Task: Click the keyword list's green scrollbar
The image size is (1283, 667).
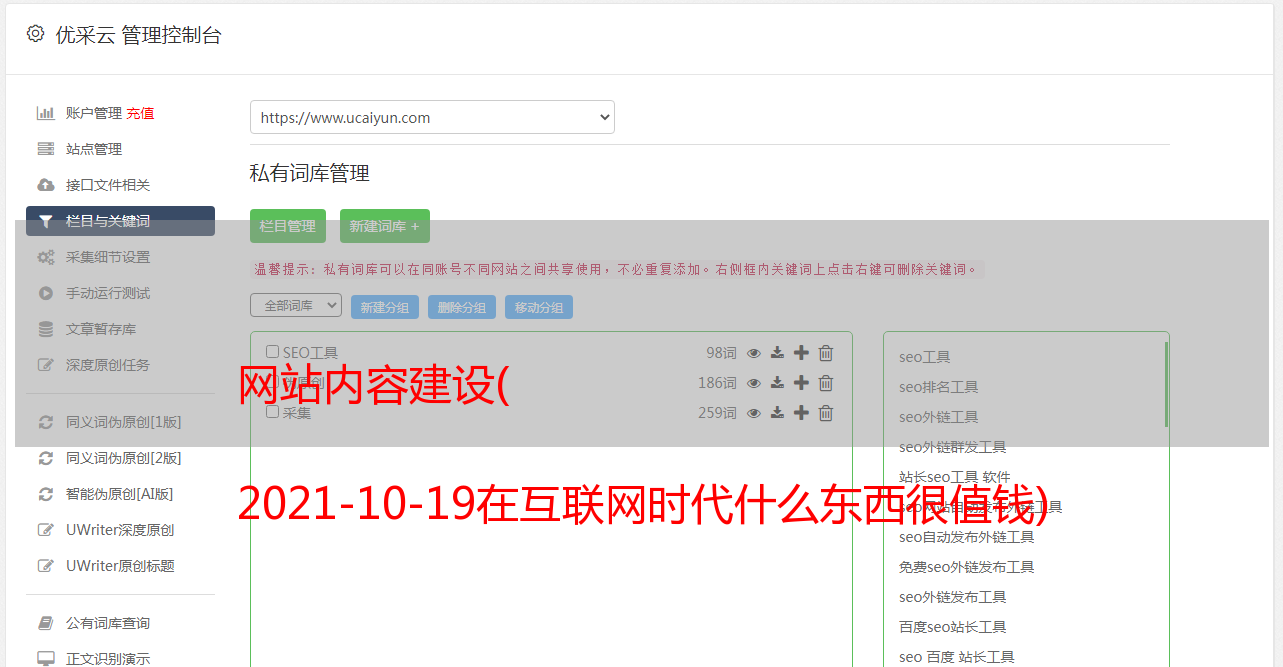Action: (1166, 384)
